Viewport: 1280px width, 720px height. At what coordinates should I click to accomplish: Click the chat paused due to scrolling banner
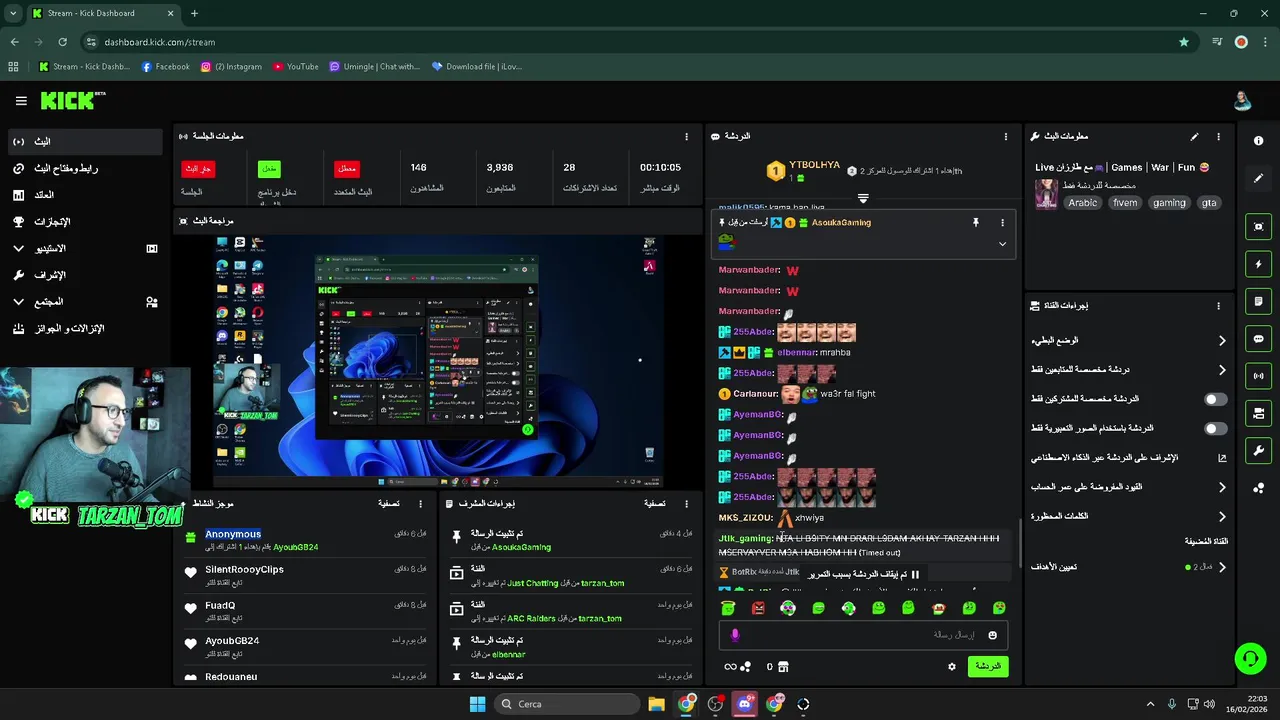coord(863,574)
